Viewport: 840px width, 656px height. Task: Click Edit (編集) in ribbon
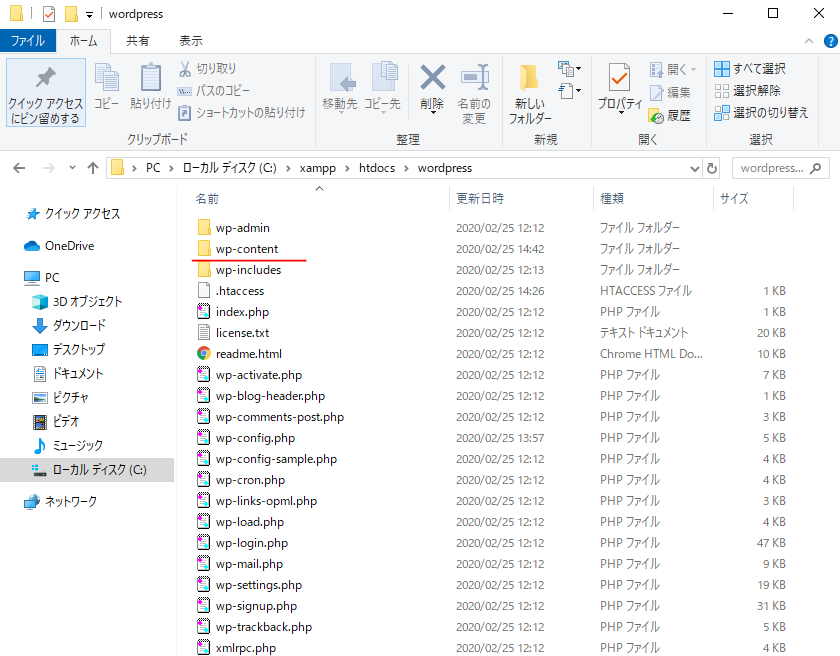pyautogui.click(x=670, y=92)
